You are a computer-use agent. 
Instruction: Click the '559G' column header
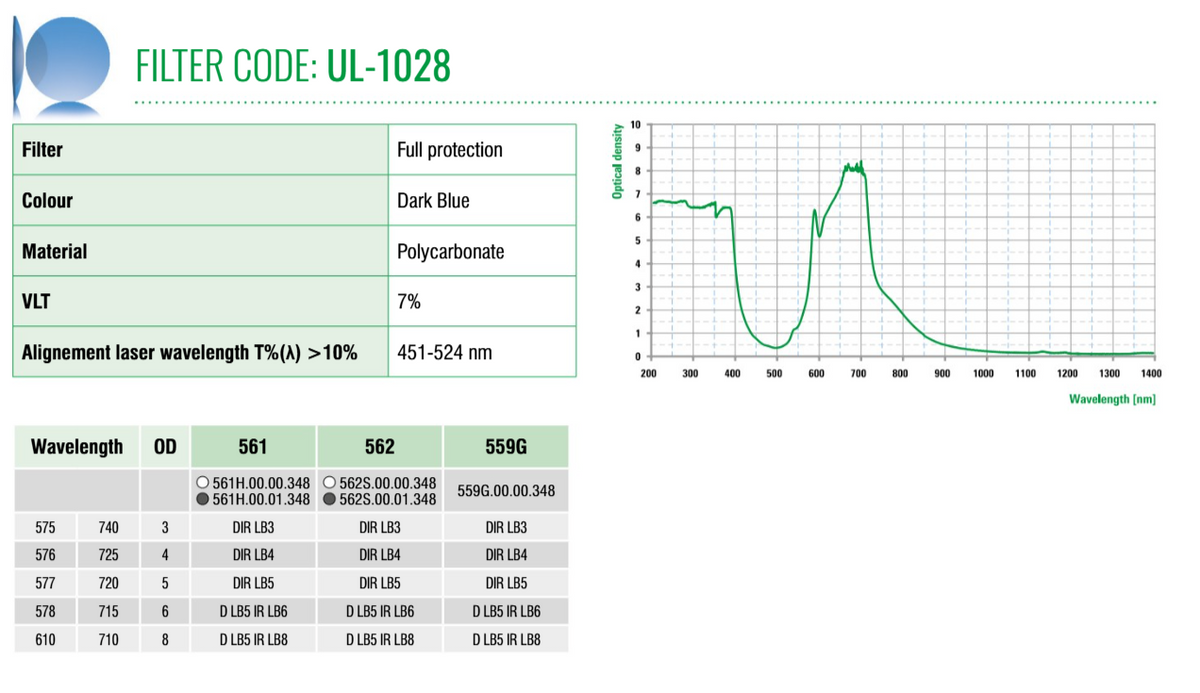[x=506, y=447]
